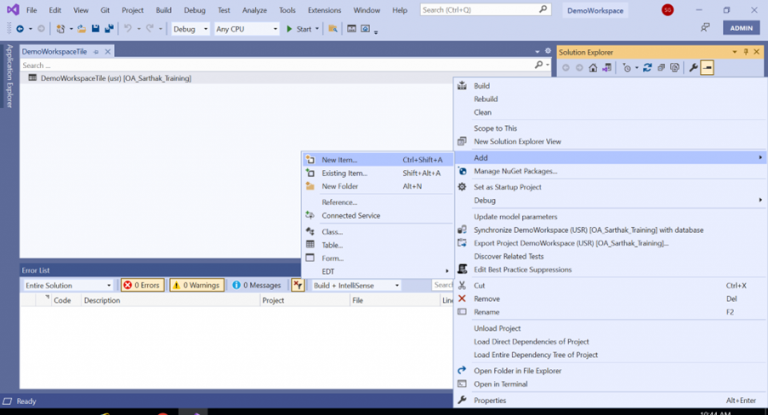Click the Search (Ctrl+Q) box
This screenshot has width=768, height=415.
485,10
